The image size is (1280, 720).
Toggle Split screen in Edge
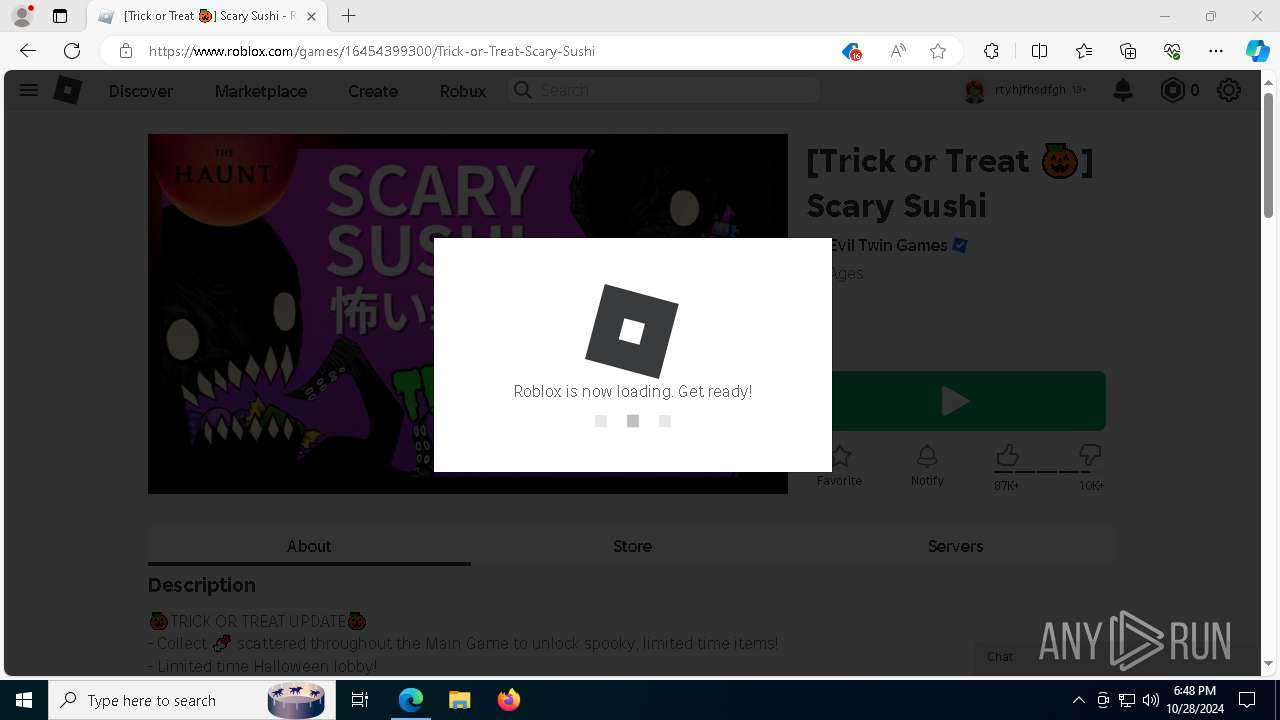click(x=1039, y=51)
